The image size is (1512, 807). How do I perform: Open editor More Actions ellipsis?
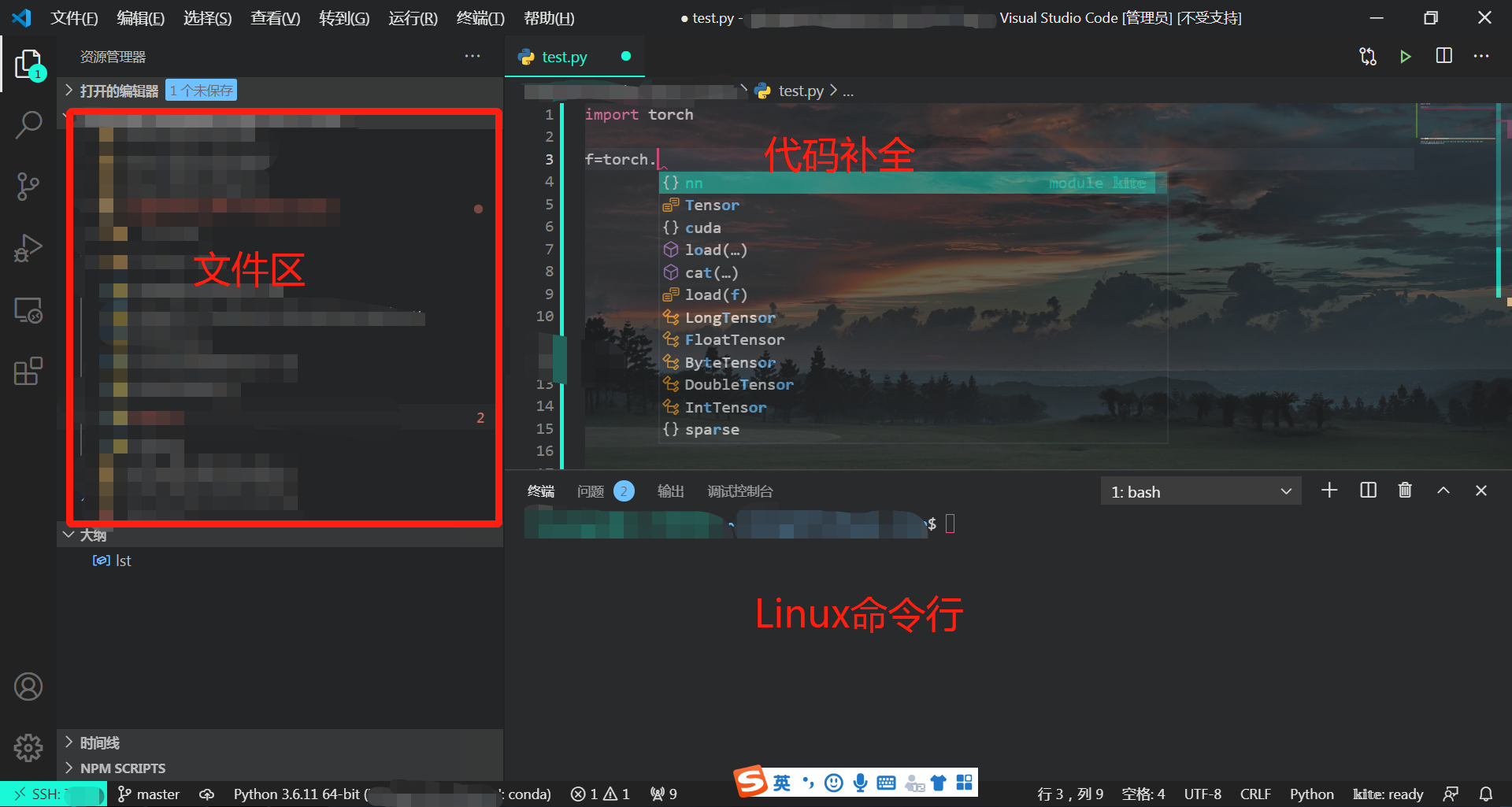(x=1481, y=56)
